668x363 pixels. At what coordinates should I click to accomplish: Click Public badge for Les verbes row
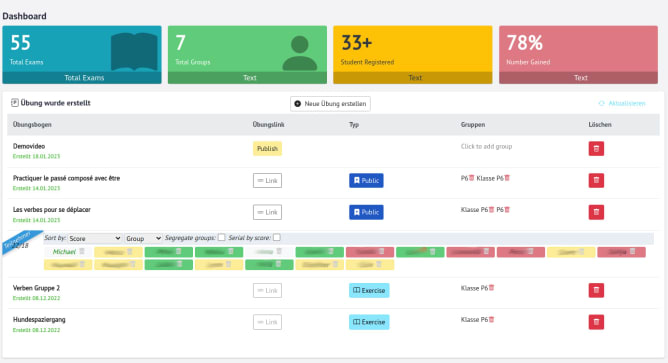[366, 212]
